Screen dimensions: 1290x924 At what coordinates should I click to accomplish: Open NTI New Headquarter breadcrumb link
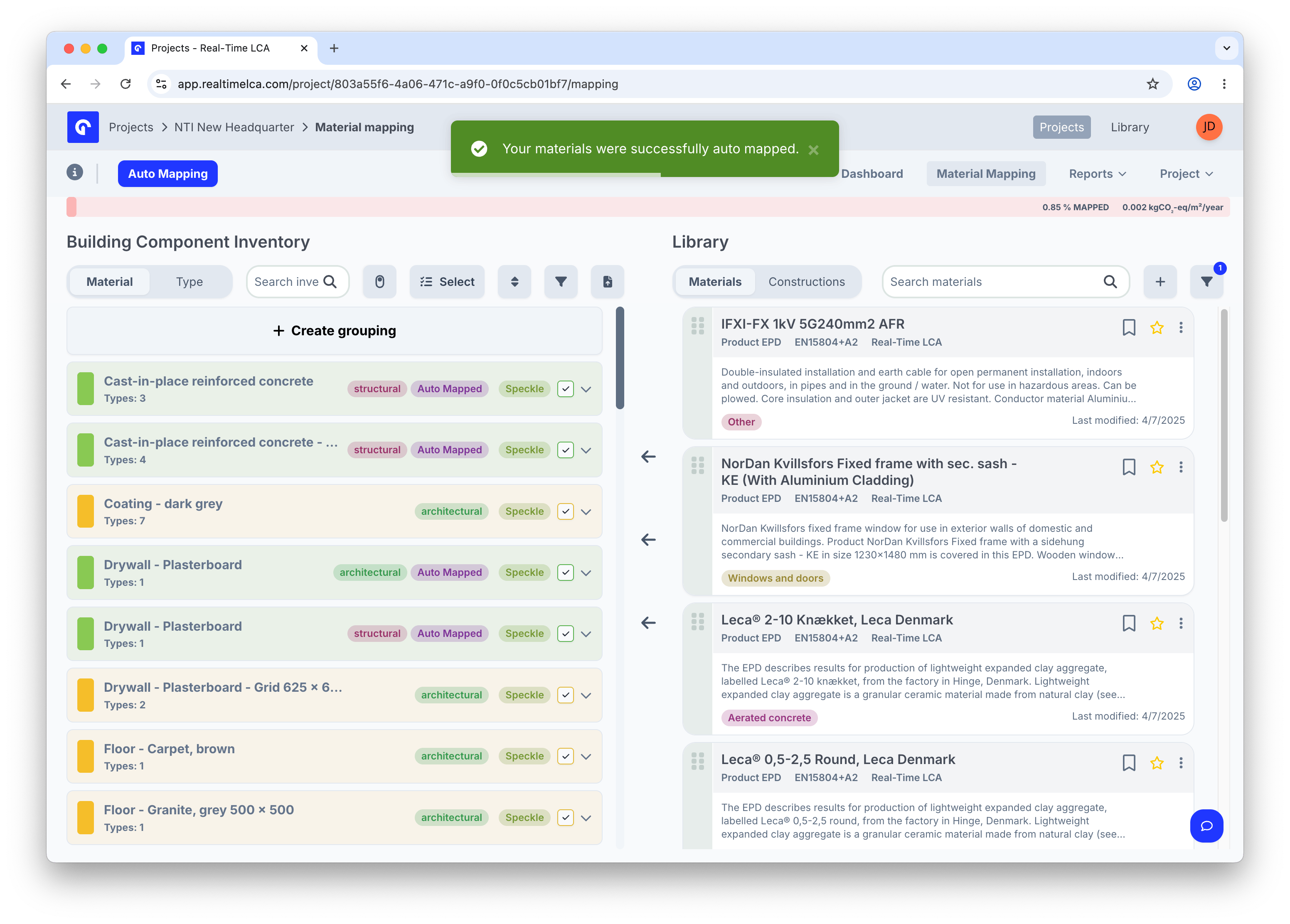pos(234,127)
